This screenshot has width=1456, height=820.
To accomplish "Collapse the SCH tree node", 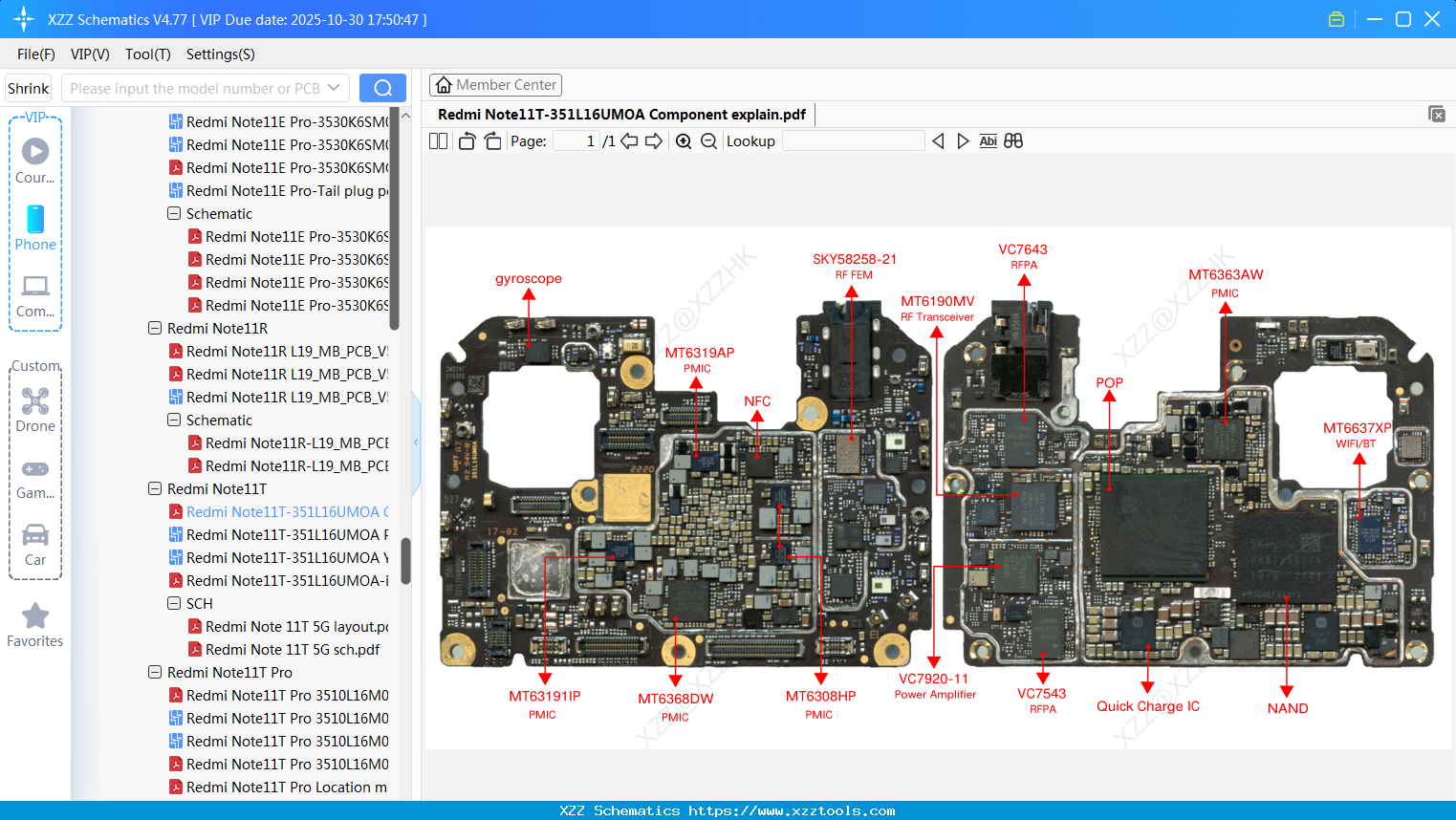I will (173, 603).
